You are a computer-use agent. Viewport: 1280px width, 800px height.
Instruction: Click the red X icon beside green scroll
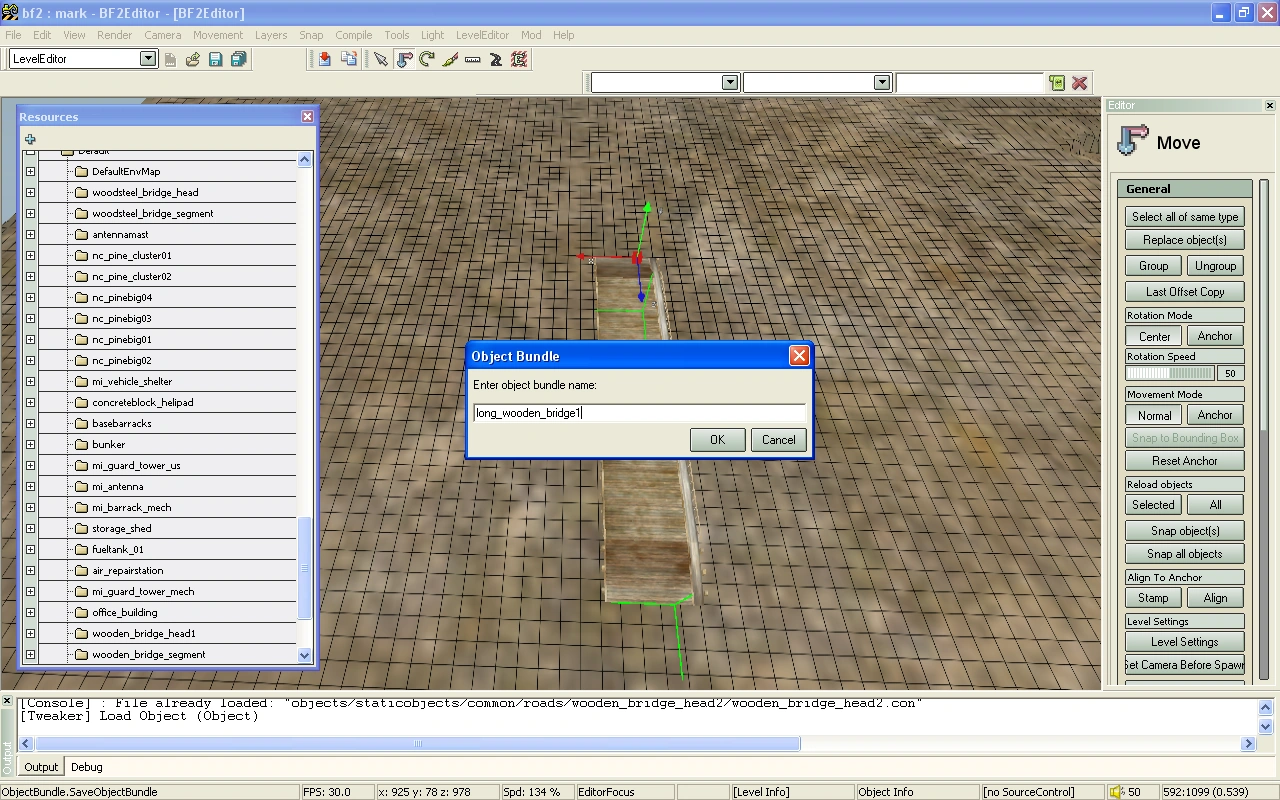tap(1080, 83)
